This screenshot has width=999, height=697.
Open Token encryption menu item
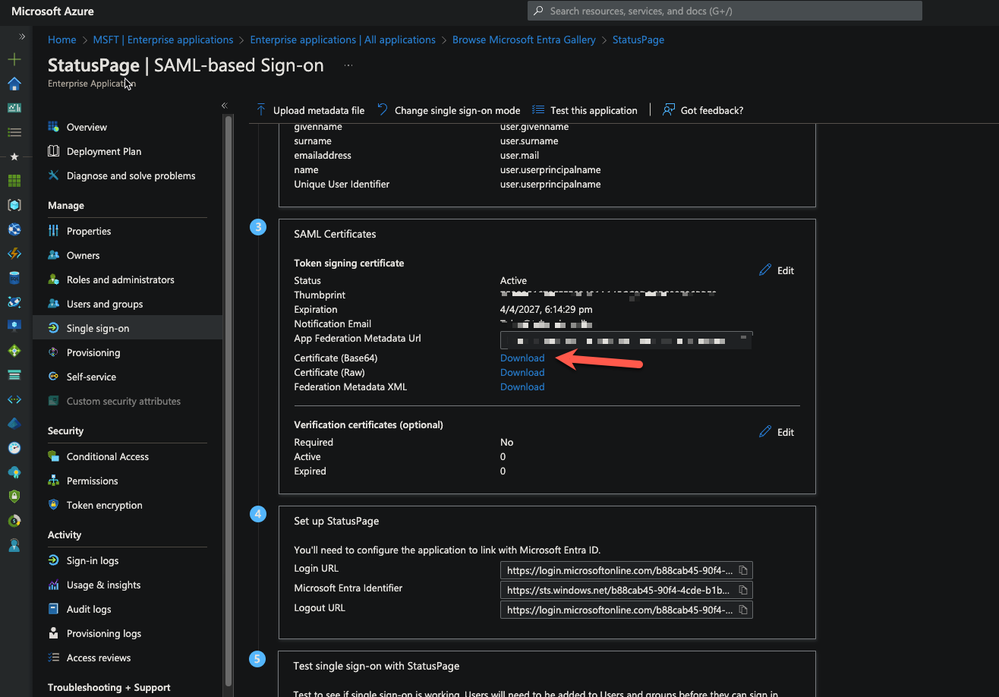(x=104, y=505)
